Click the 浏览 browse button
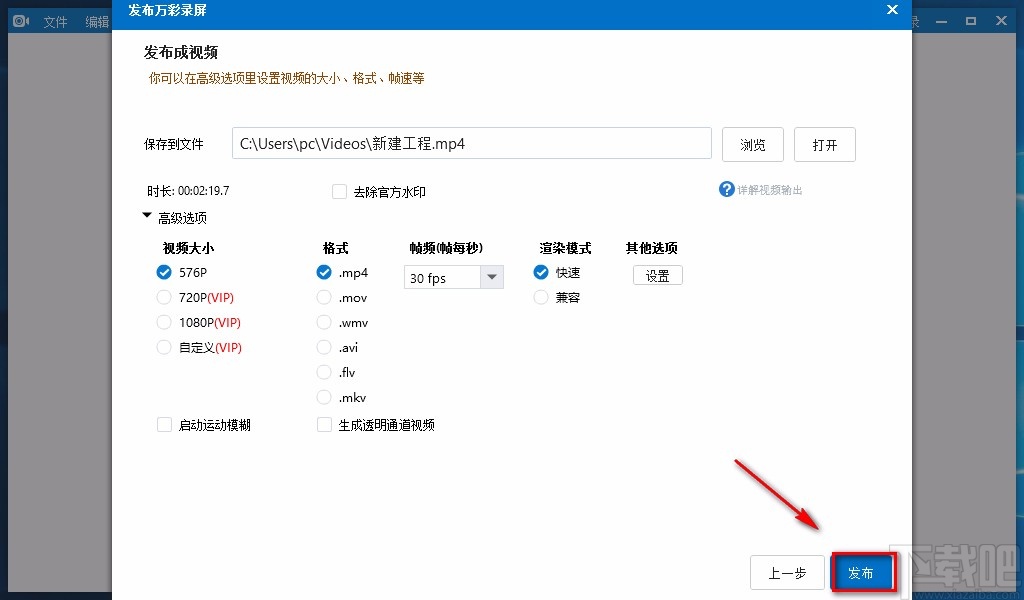1024x600 pixels. coord(752,144)
